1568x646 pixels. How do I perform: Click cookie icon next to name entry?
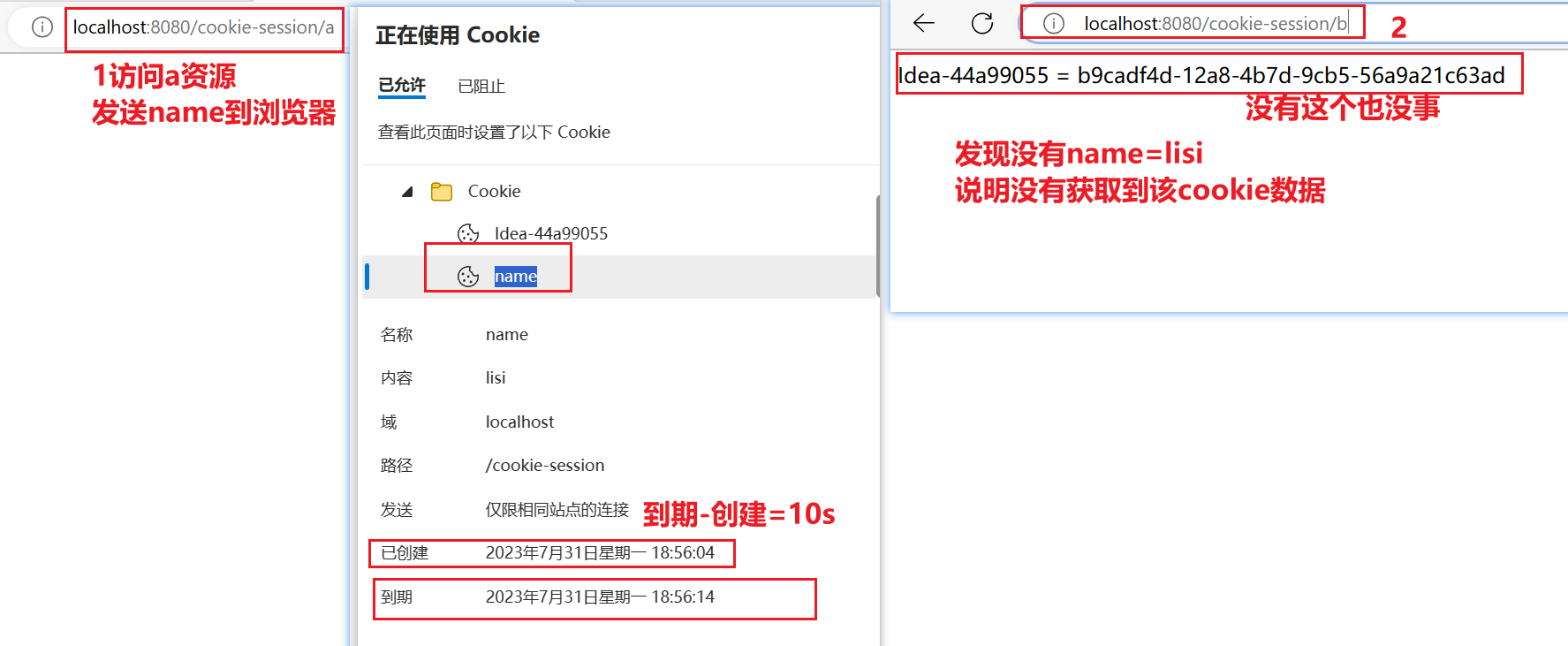(468, 277)
